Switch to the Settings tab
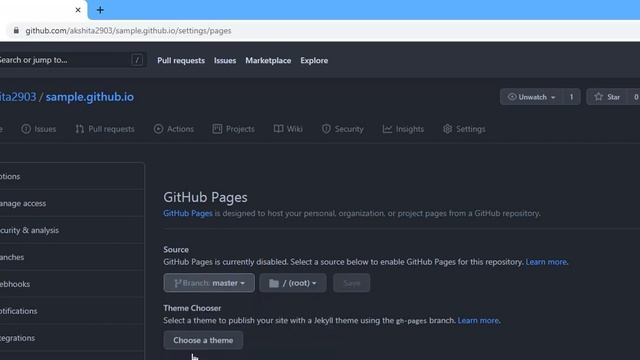 click(x=464, y=129)
